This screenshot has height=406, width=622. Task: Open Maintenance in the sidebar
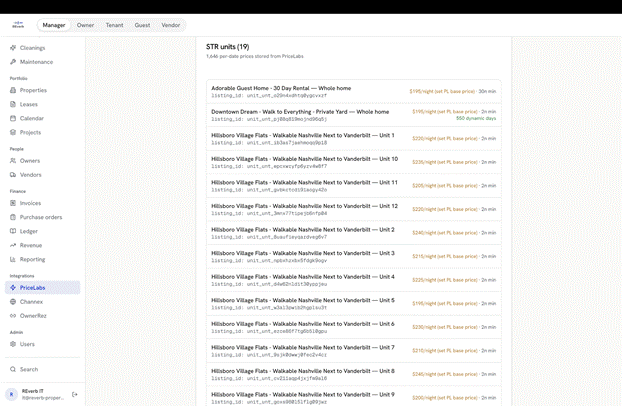(42, 62)
